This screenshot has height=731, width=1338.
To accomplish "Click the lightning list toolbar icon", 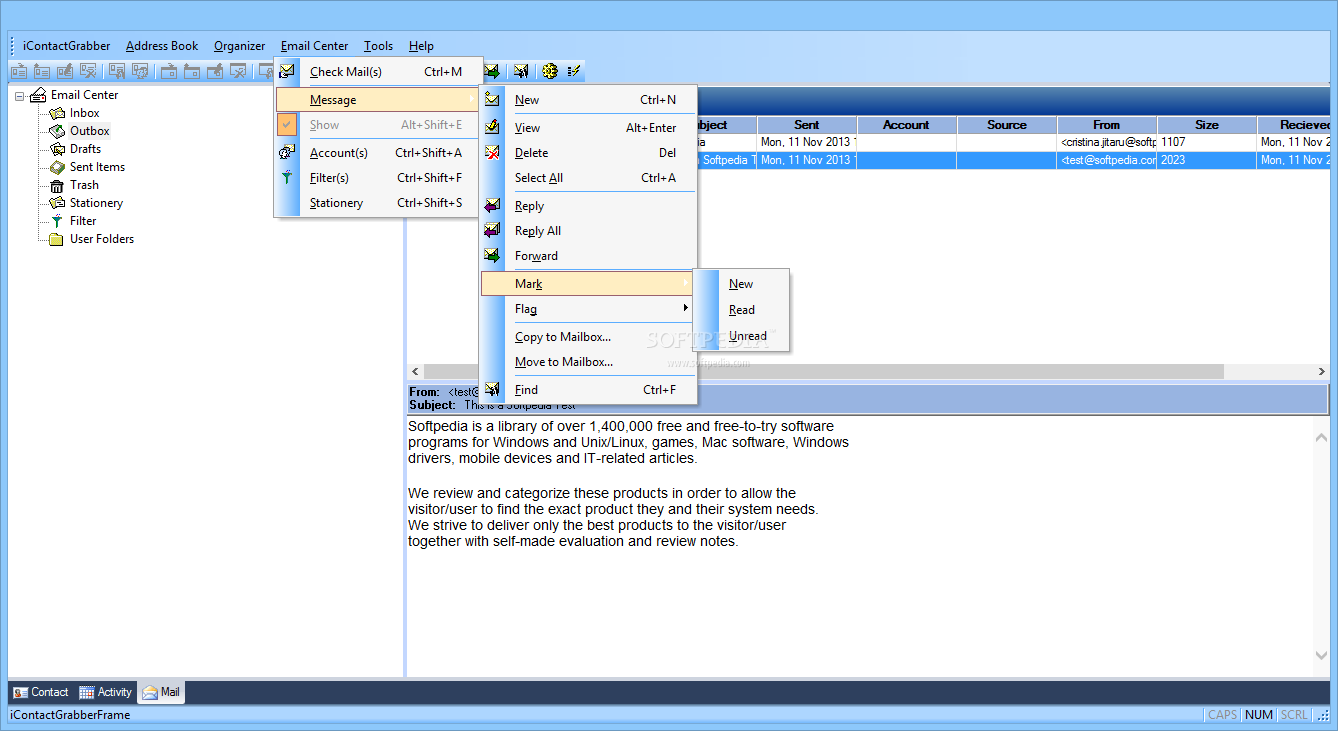I will coord(574,71).
